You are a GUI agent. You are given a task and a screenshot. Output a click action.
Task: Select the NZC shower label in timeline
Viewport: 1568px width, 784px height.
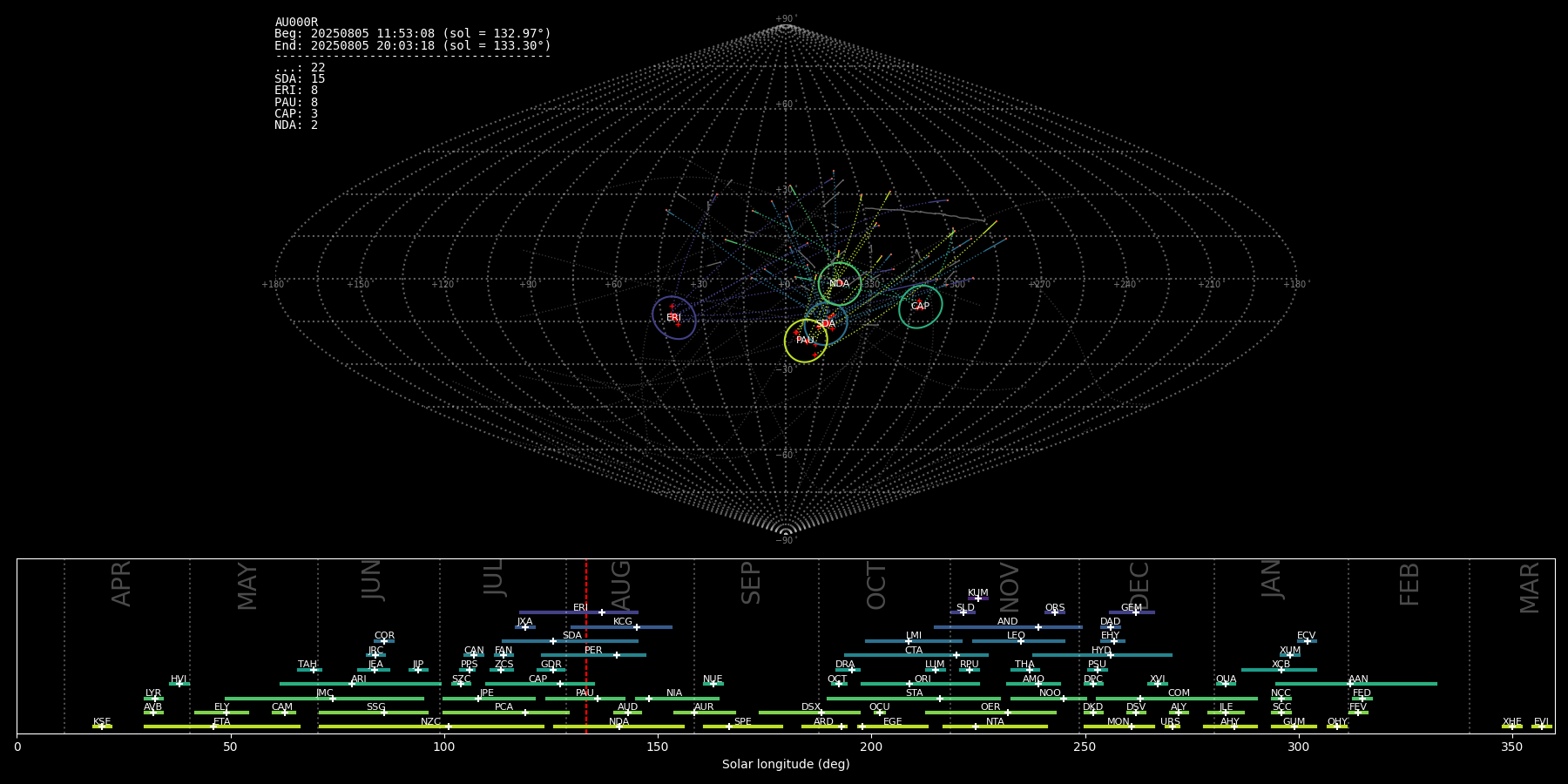click(430, 722)
